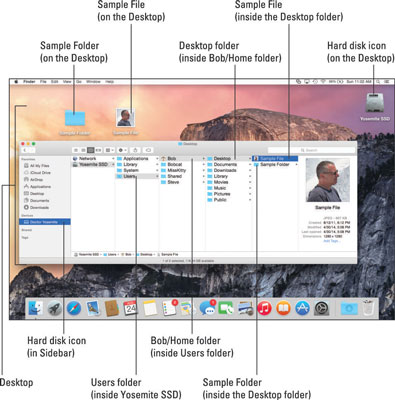Open App Store icon in Dock
Screen dimensions: 395x400
click(302, 308)
